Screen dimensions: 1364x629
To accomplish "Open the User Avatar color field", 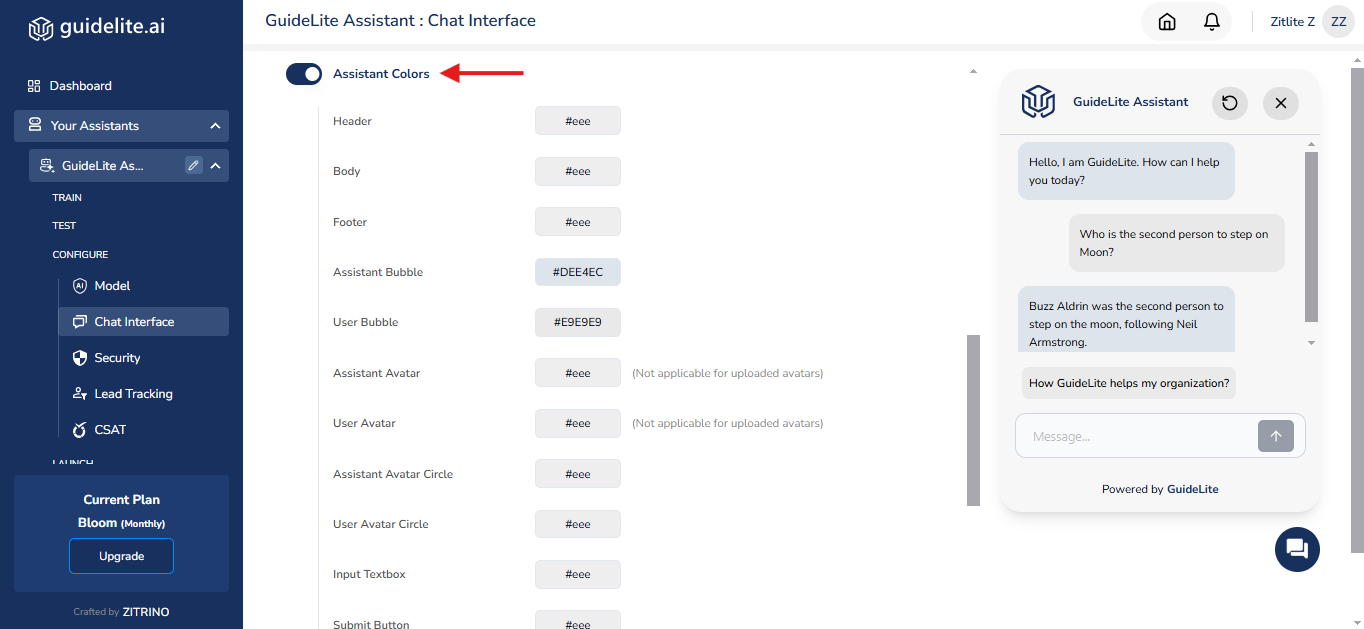I will (x=578, y=423).
